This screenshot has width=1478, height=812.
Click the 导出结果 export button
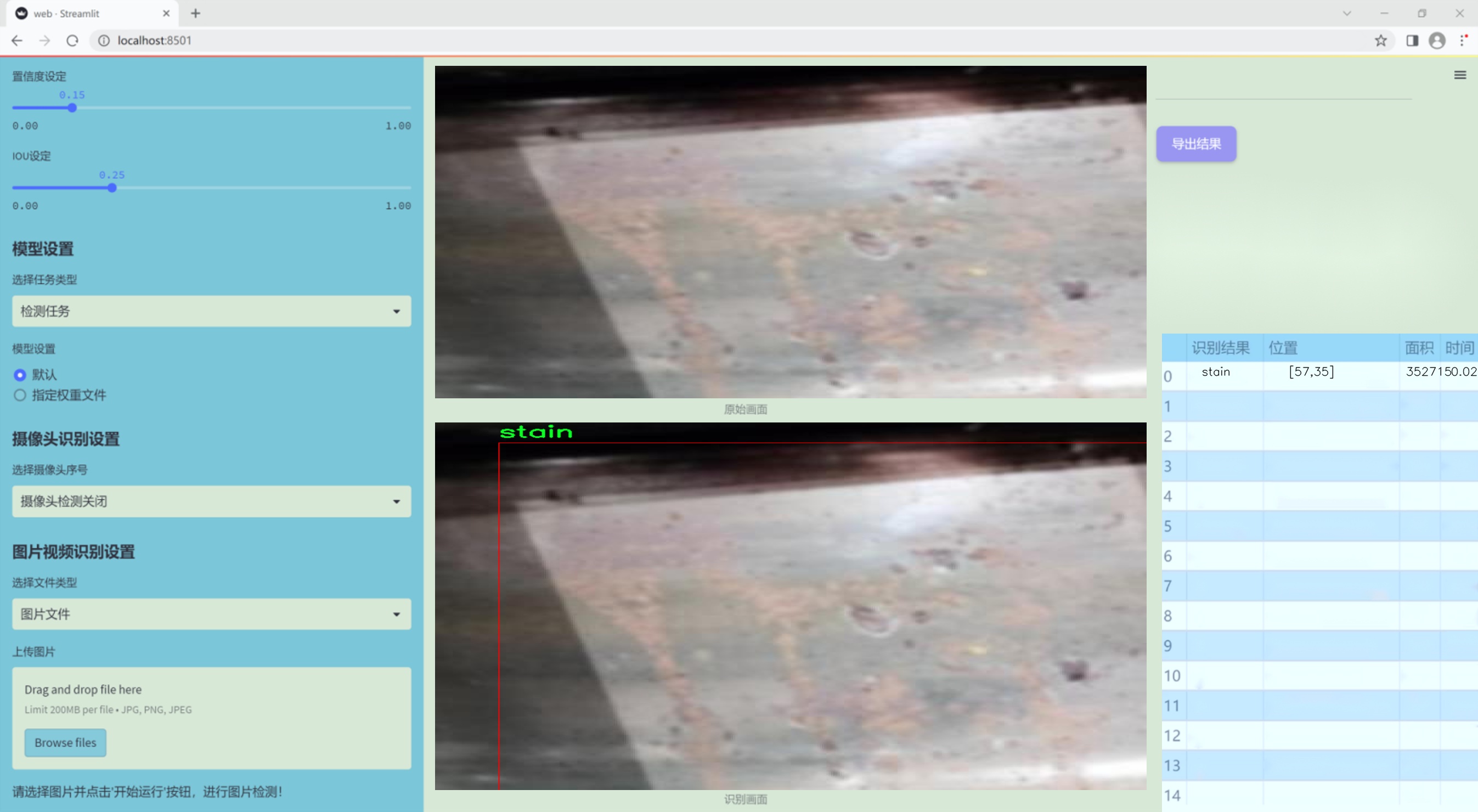[x=1195, y=144]
